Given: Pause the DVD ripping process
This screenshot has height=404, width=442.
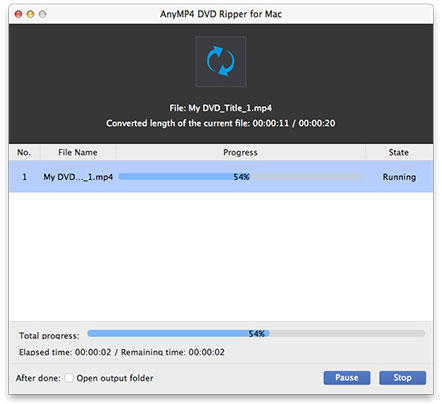Looking at the screenshot, I should (x=347, y=378).
